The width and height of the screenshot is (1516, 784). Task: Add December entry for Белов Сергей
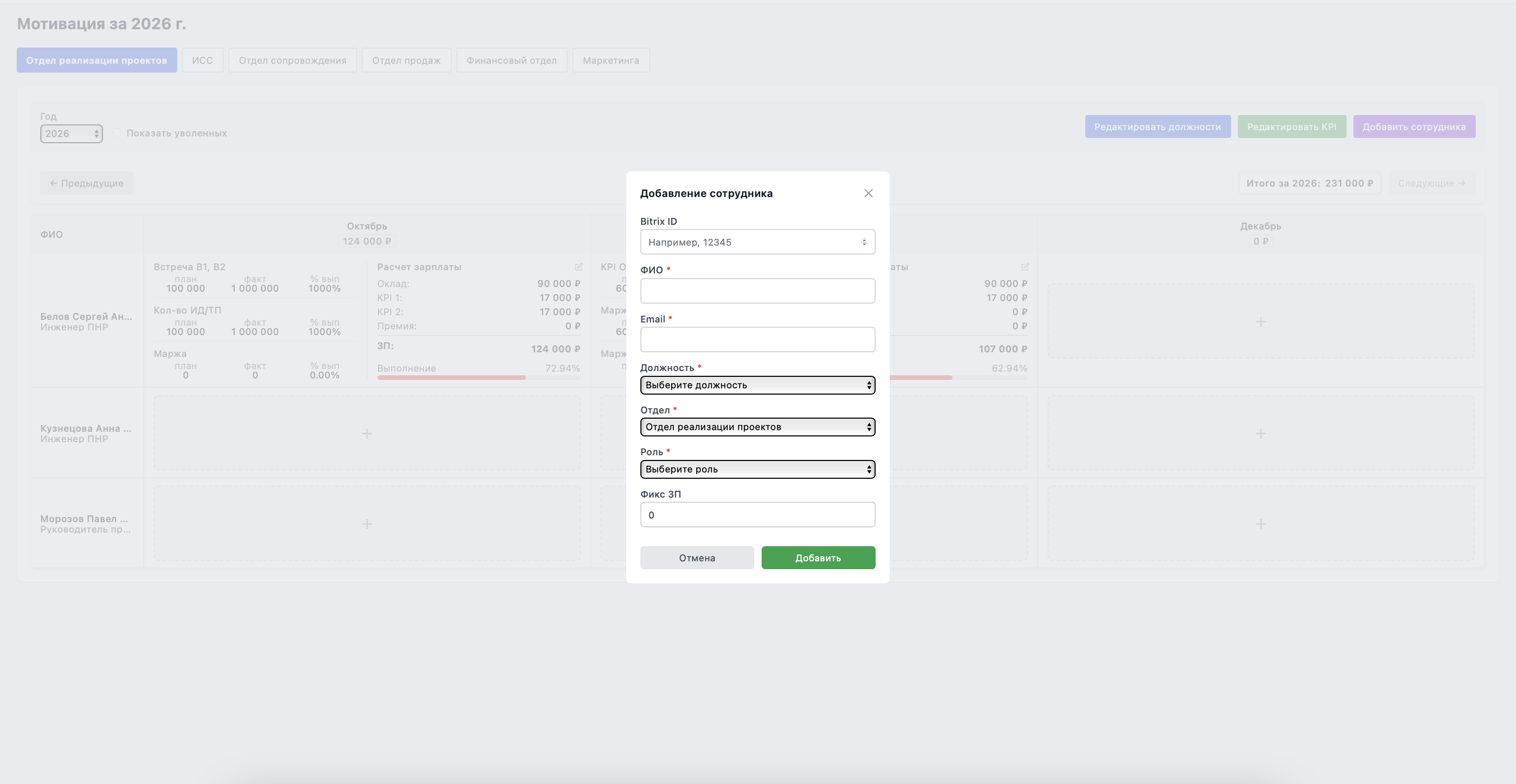(x=1260, y=321)
